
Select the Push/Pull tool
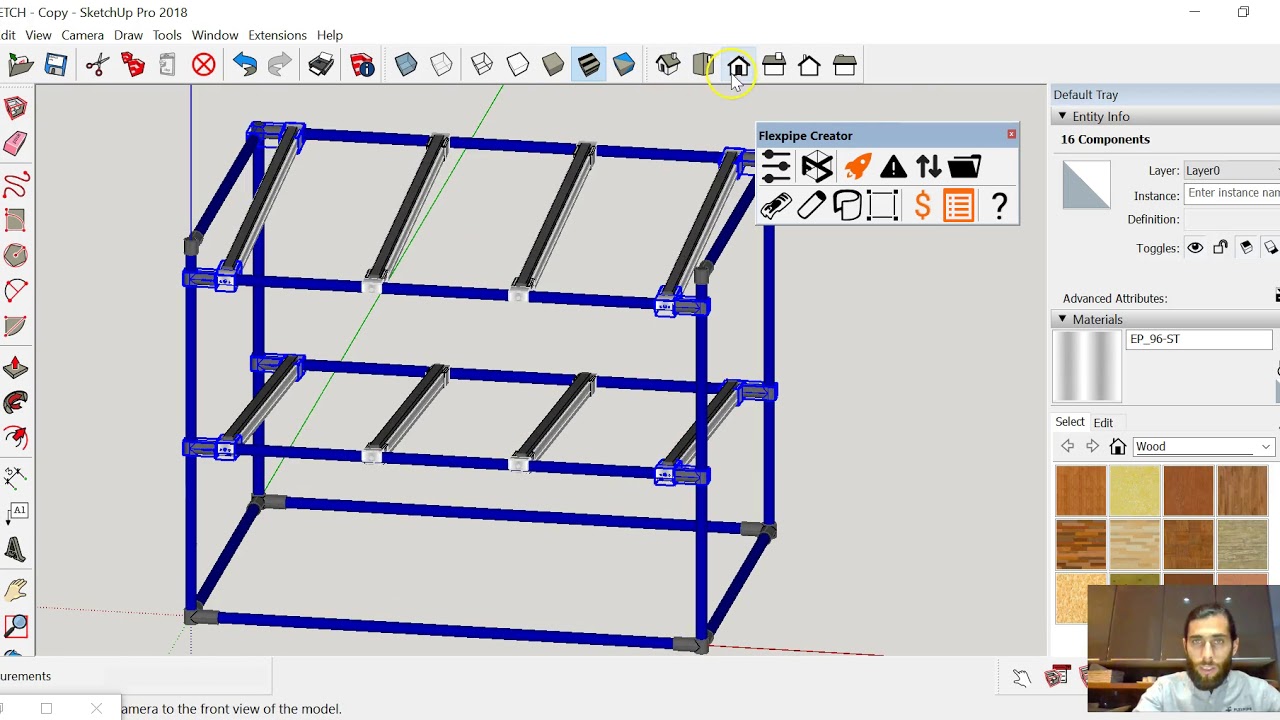(x=15, y=368)
